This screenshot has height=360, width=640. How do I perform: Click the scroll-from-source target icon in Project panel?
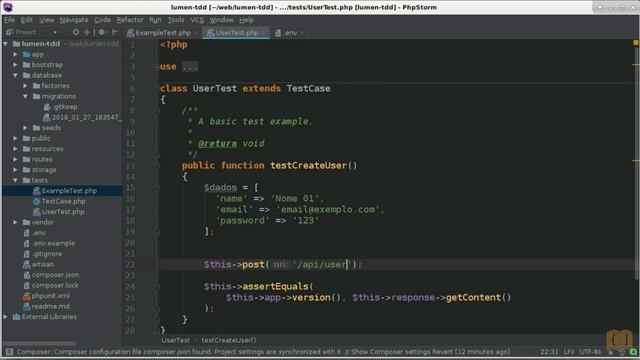76,32
